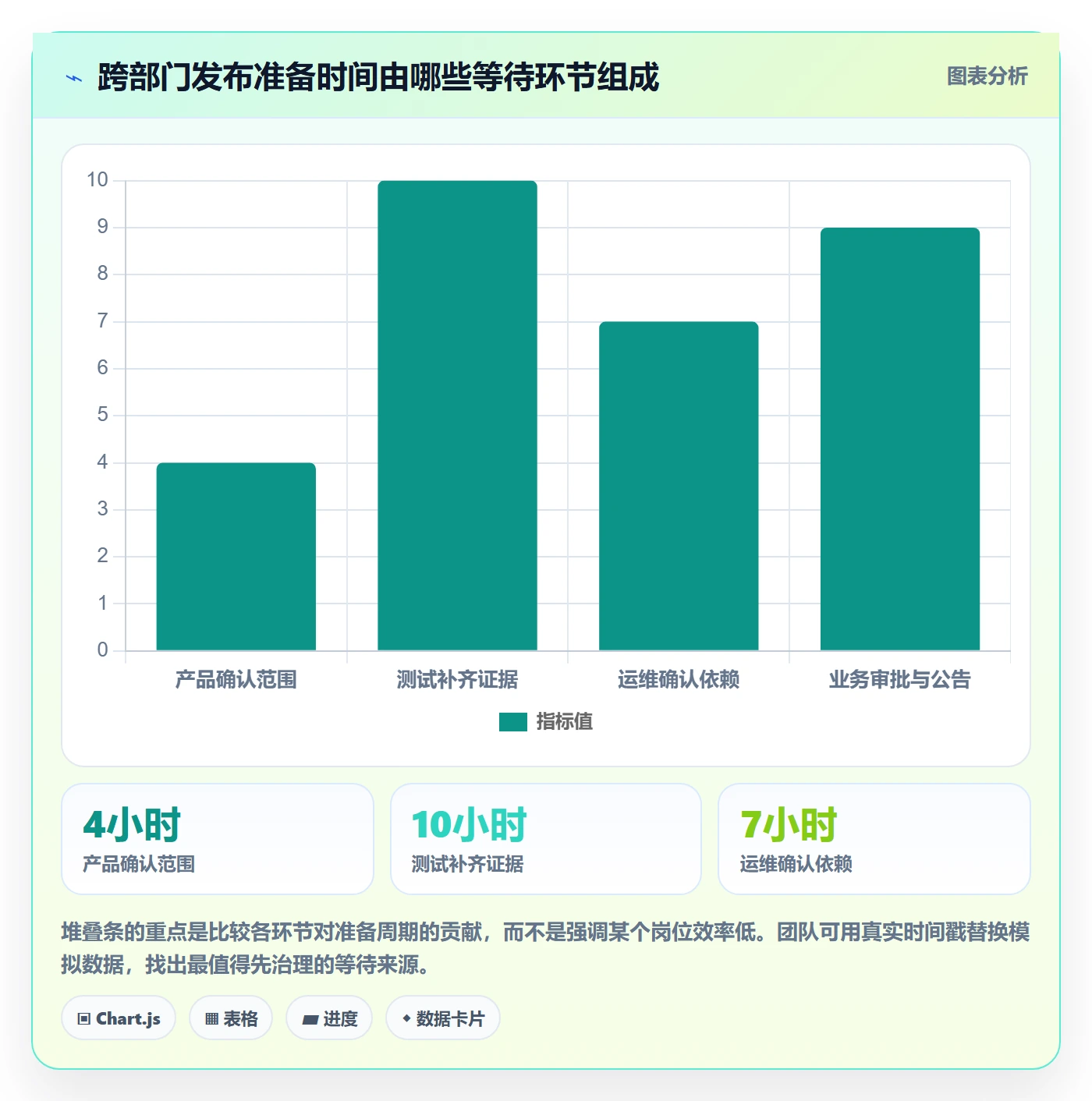Open the 7小时 stat card
Screen dimensions: 1092x1101
[874, 839]
